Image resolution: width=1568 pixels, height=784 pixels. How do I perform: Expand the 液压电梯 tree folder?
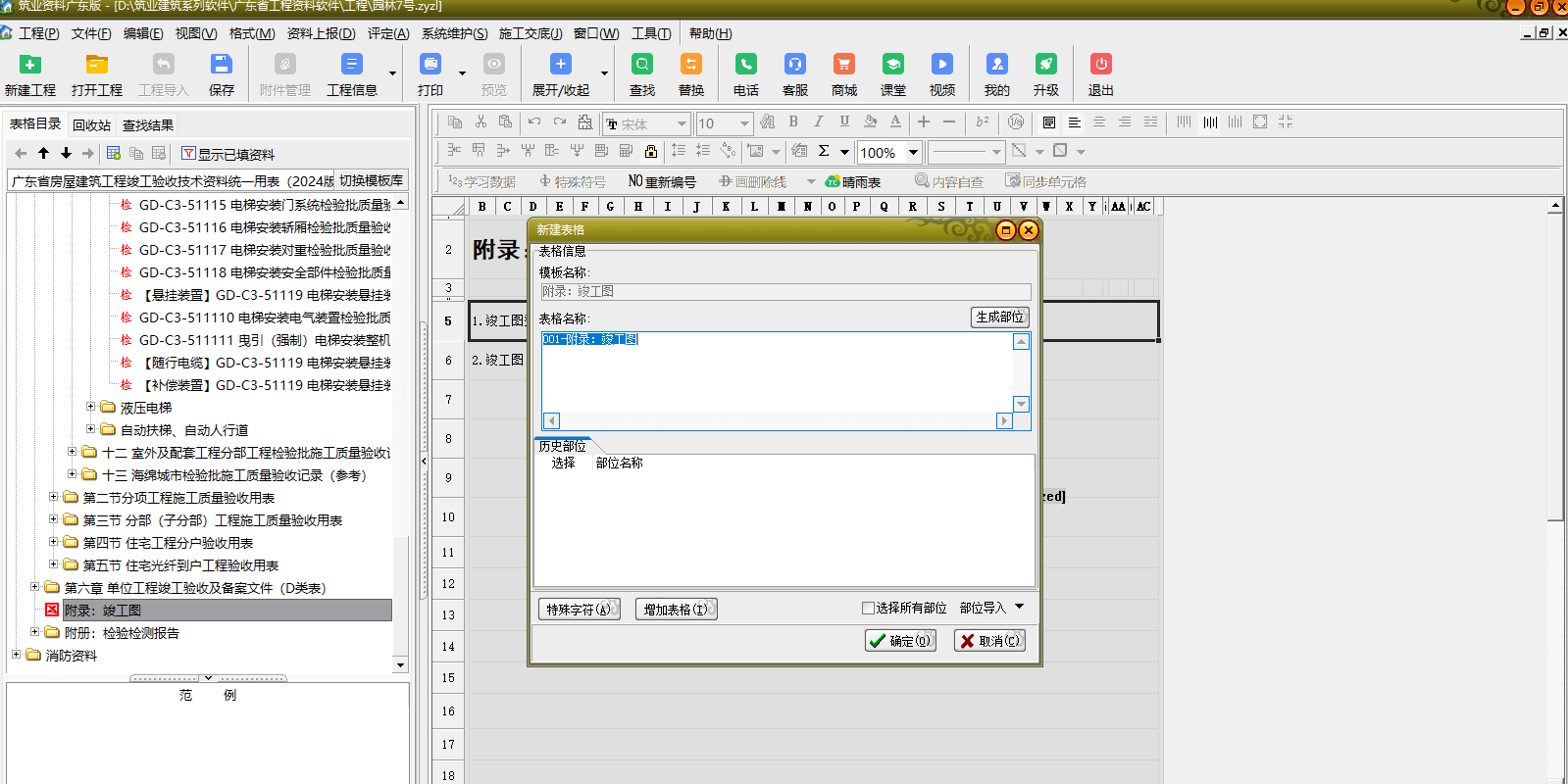tap(91, 407)
